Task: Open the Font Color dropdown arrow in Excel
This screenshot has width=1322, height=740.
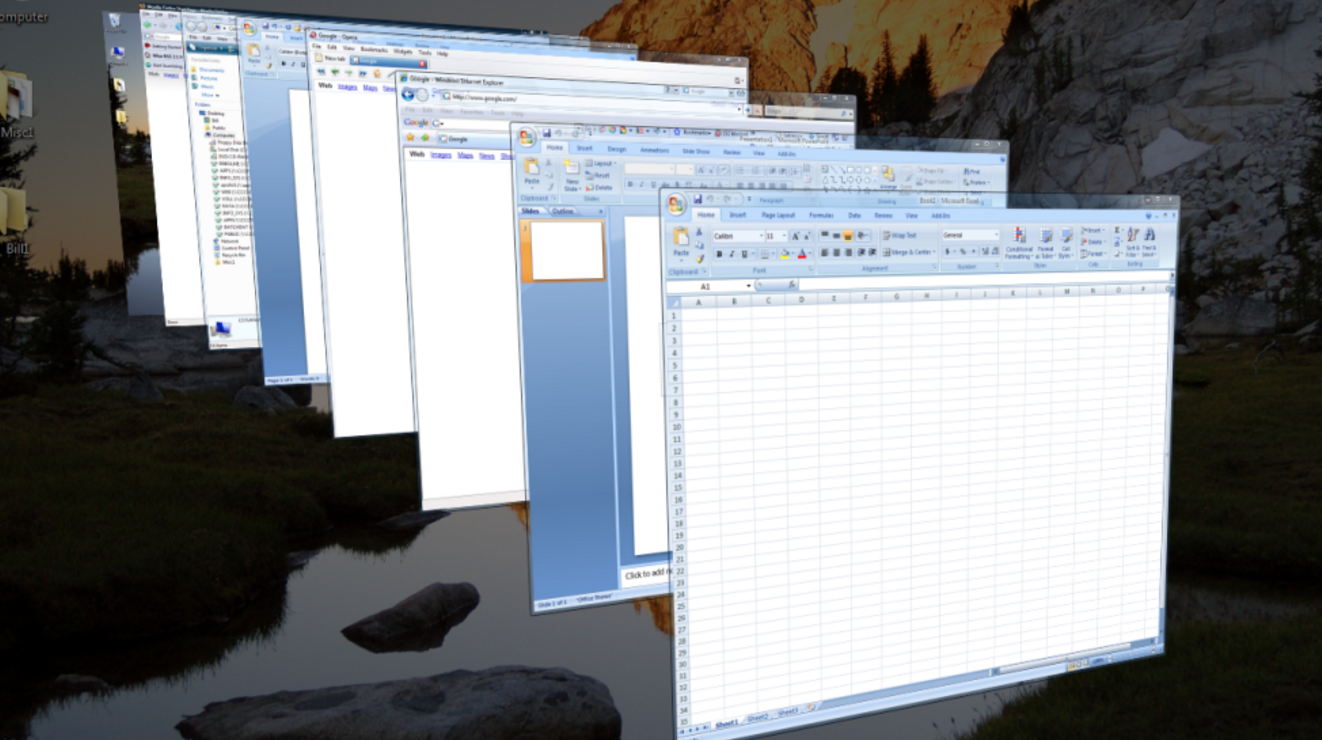Action: click(810, 253)
